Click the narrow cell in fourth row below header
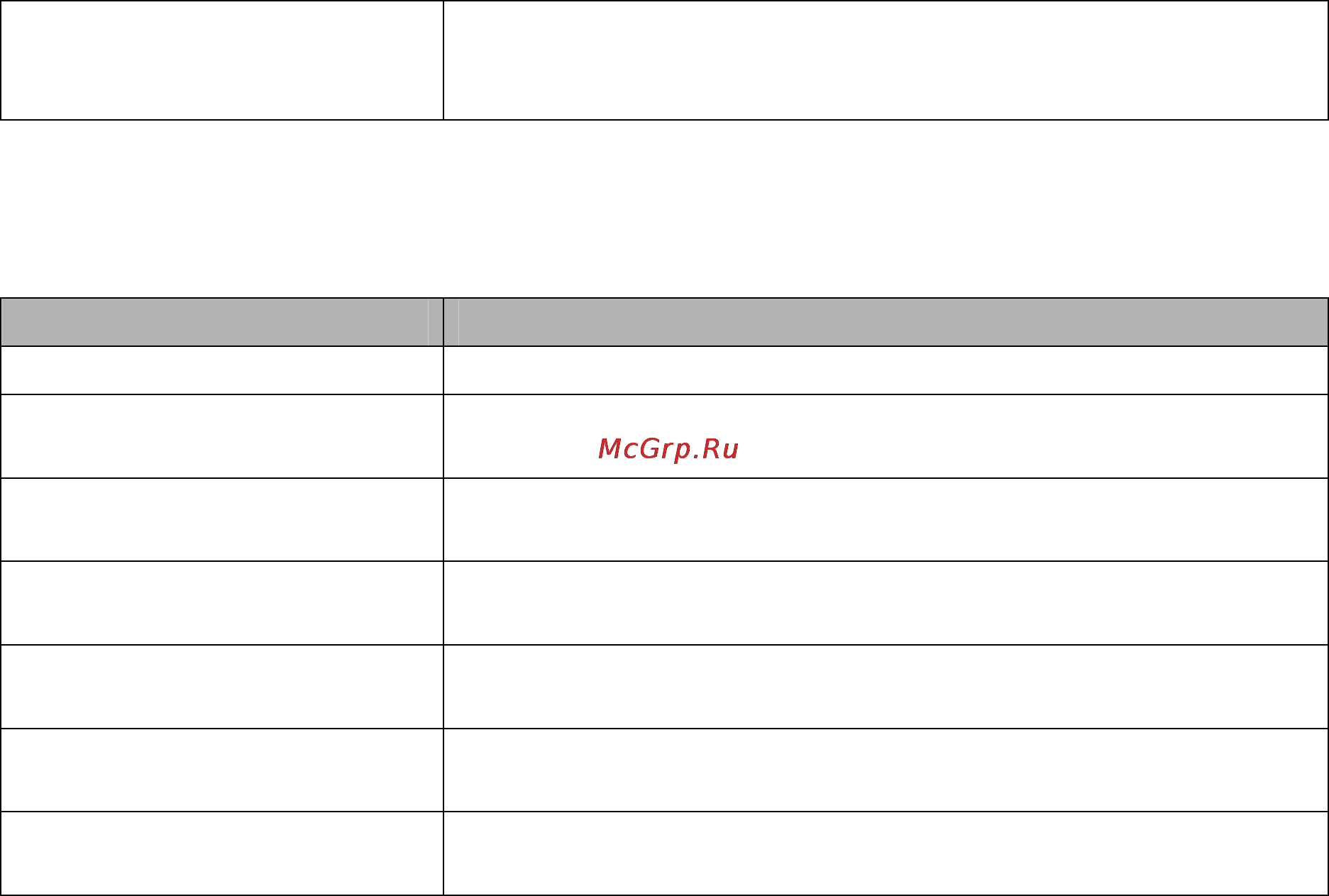Image resolution: width=1329 pixels, height=896 pixels. tap(222, 603)
